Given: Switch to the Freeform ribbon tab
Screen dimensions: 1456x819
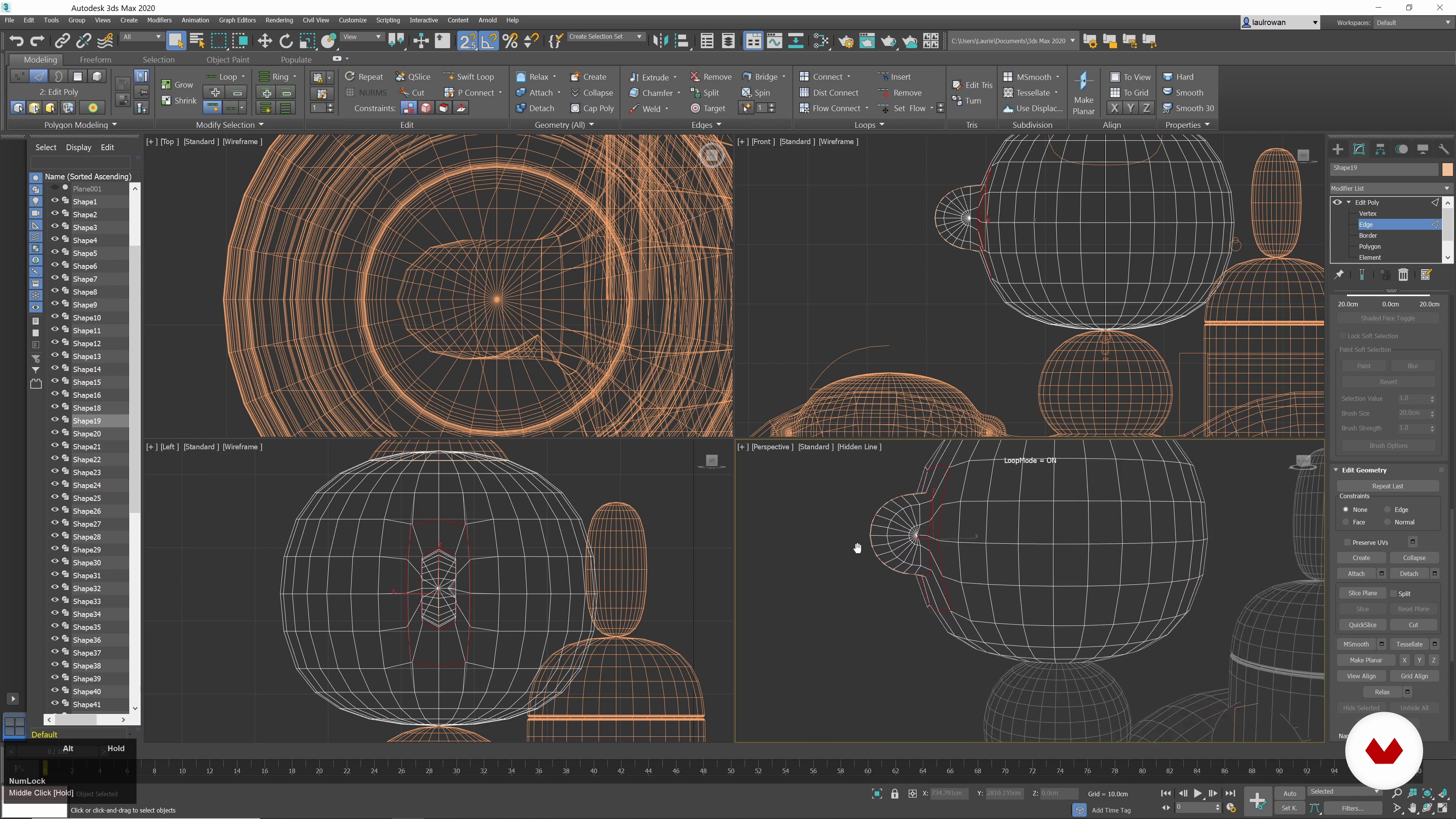Looking at the screenshot, I should click(x=96, y=60).
